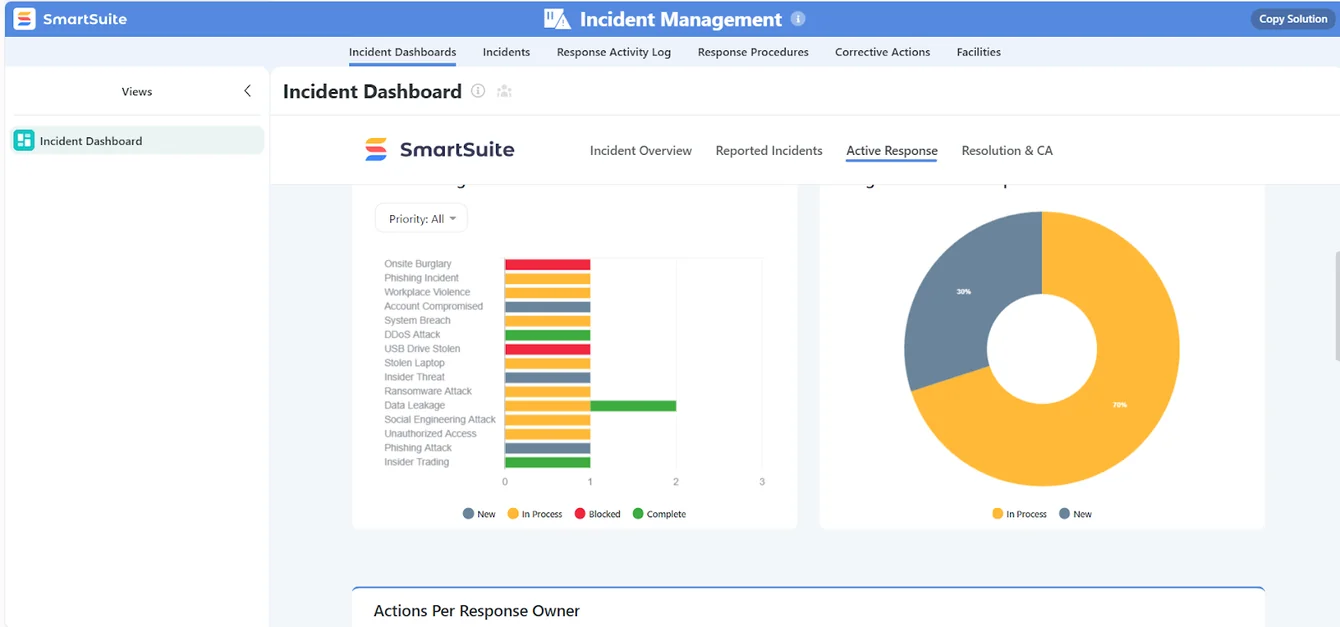Viewport: 1340px width, 627px height.
Task: Click the SmartSuite logo icon in header
Action: [x=24, y=19]
